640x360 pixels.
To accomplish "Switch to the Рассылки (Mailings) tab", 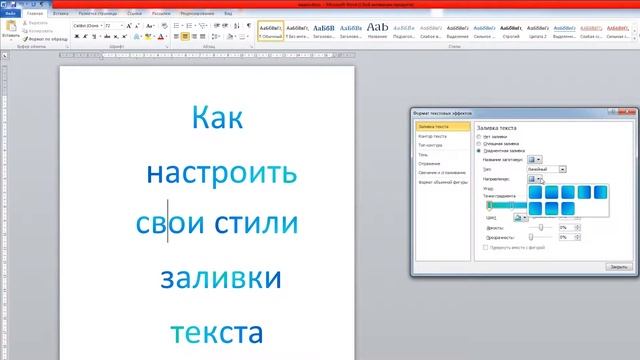I will 161,13.
